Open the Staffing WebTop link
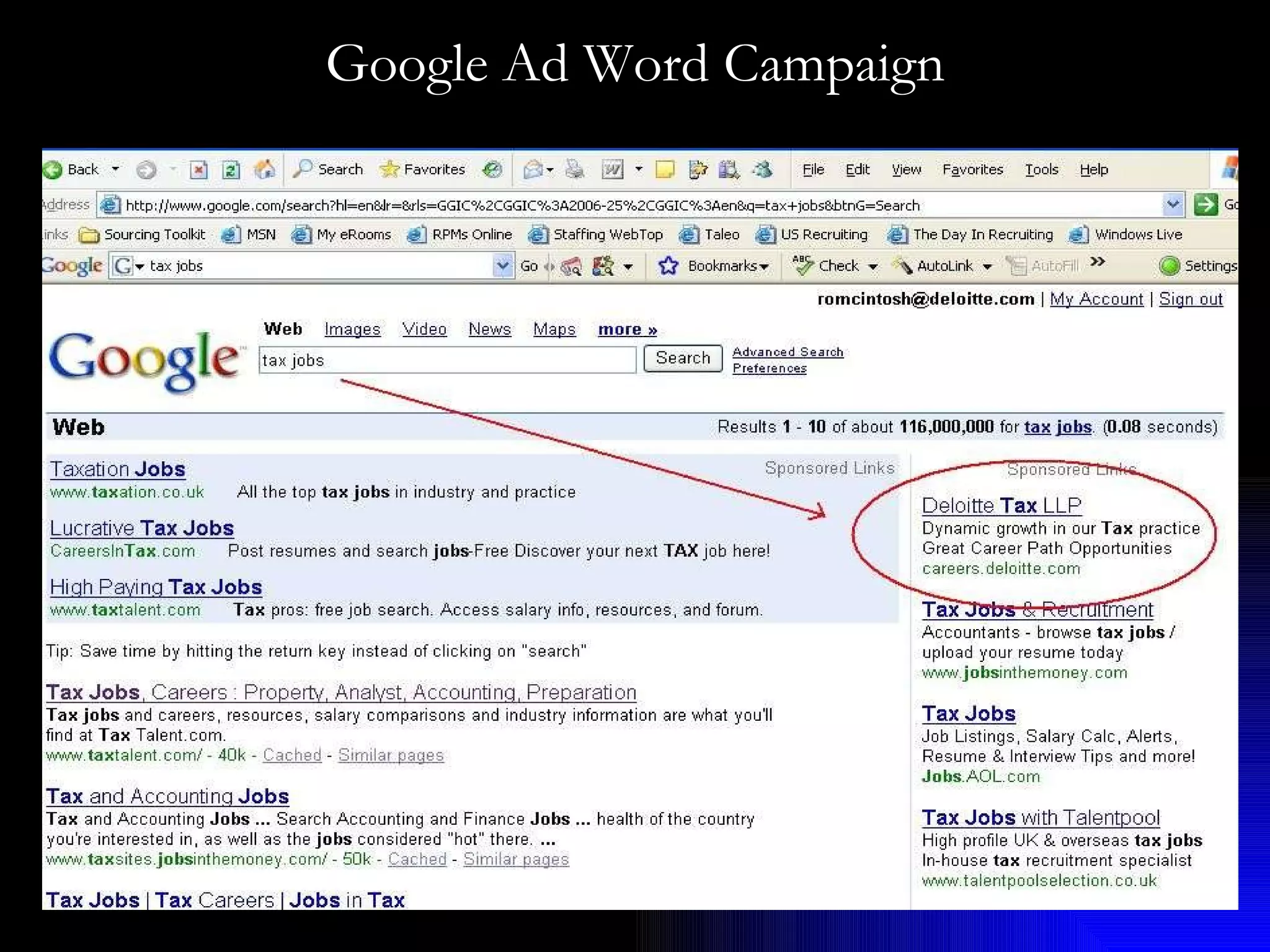This screenshot has width=1270, height=952. coord(595,235)
